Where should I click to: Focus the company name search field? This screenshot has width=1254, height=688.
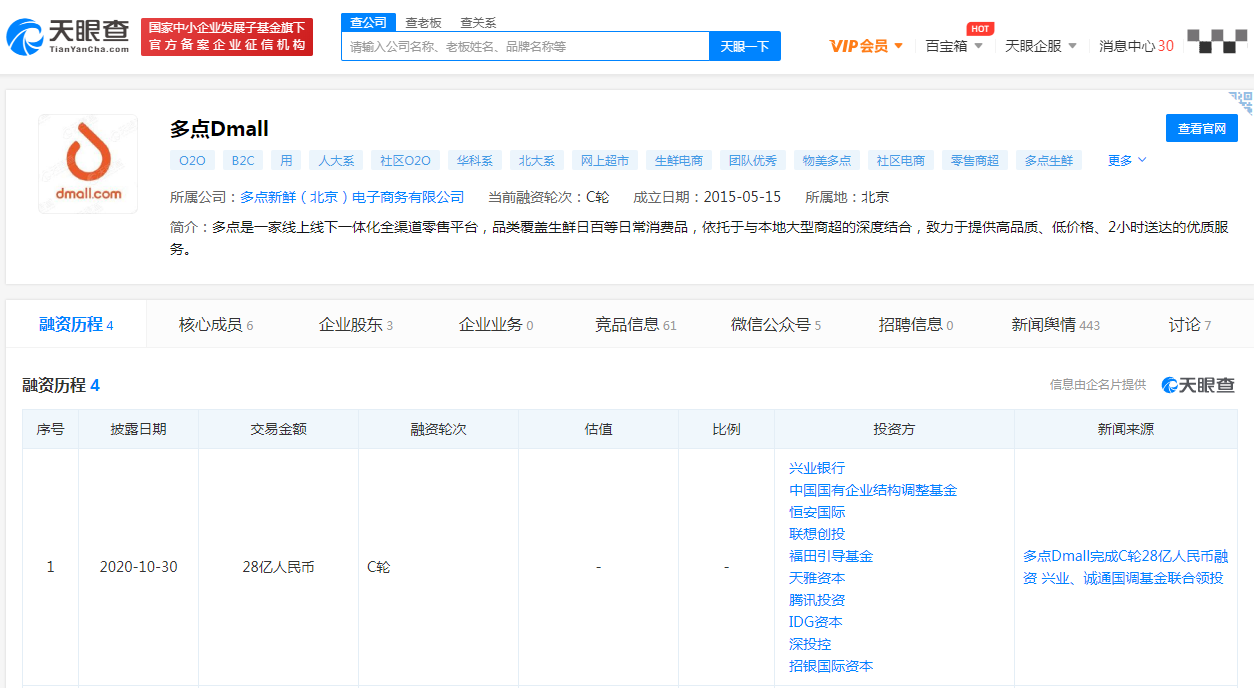coord(525,46)
